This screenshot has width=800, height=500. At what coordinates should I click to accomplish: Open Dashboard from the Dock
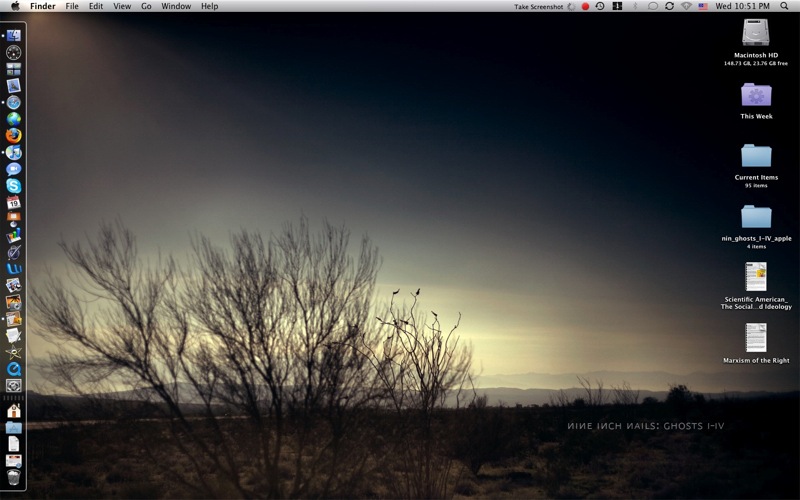14,52
